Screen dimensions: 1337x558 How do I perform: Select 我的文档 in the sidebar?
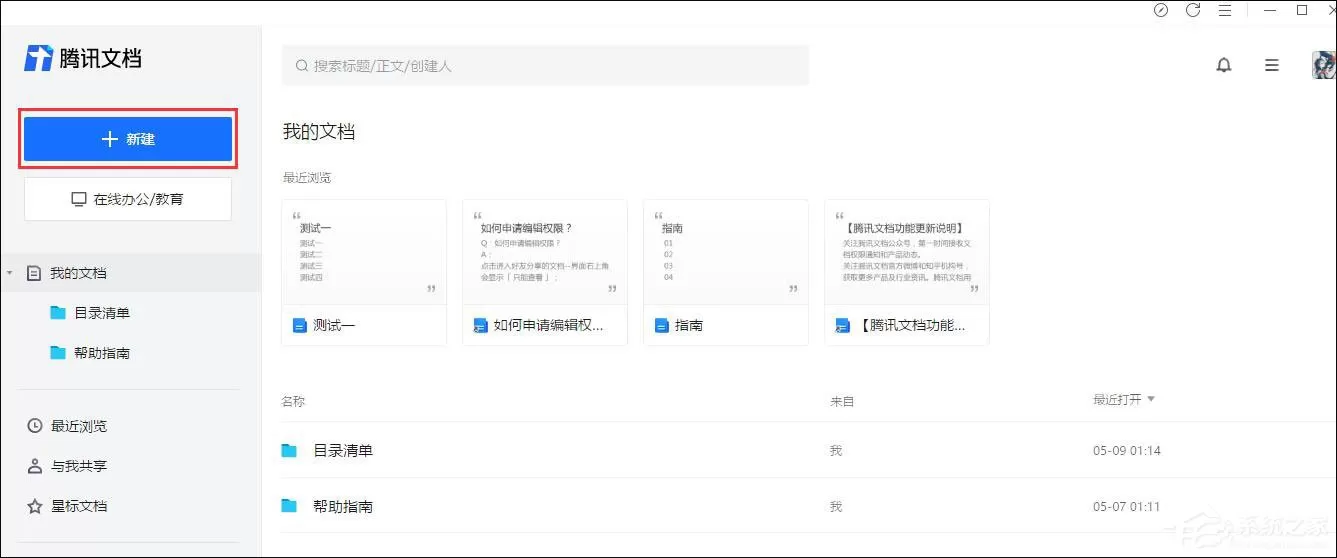pyautogui.click(x=130, y=273)
